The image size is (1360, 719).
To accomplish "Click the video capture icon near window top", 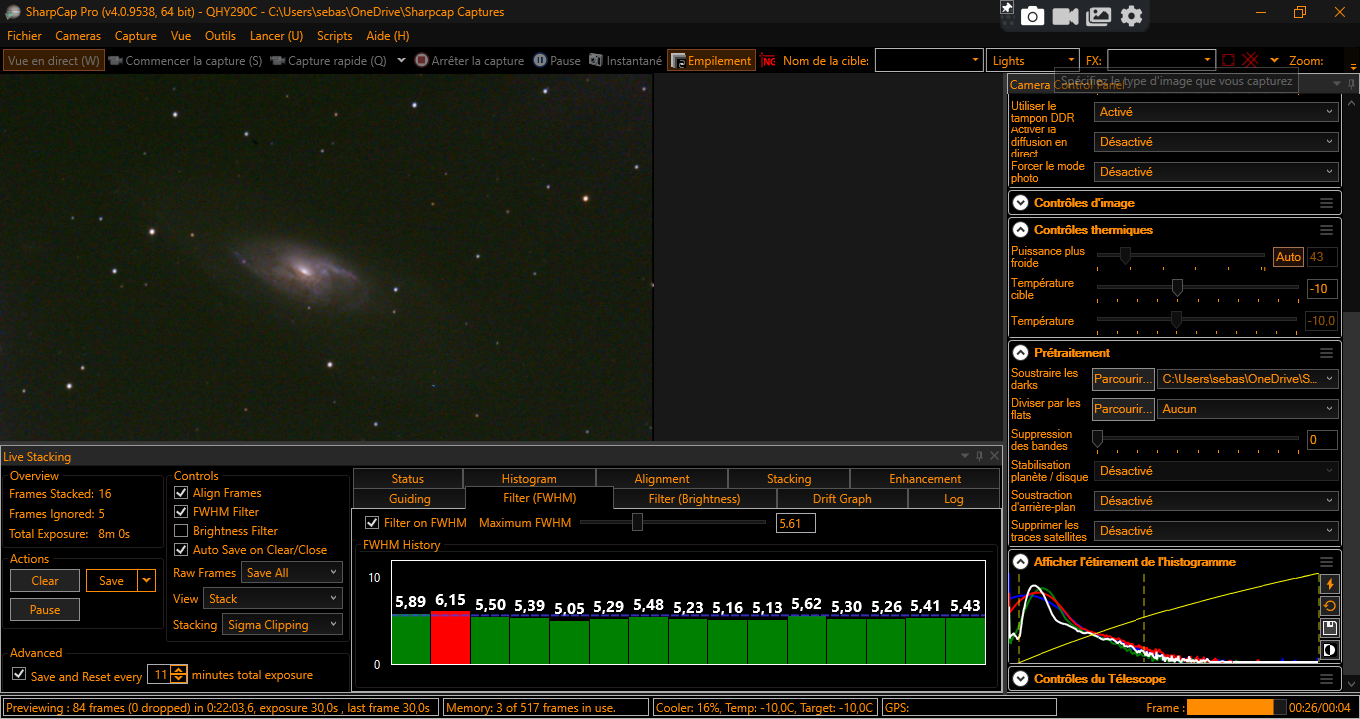I will click(x=1065, y=15).
